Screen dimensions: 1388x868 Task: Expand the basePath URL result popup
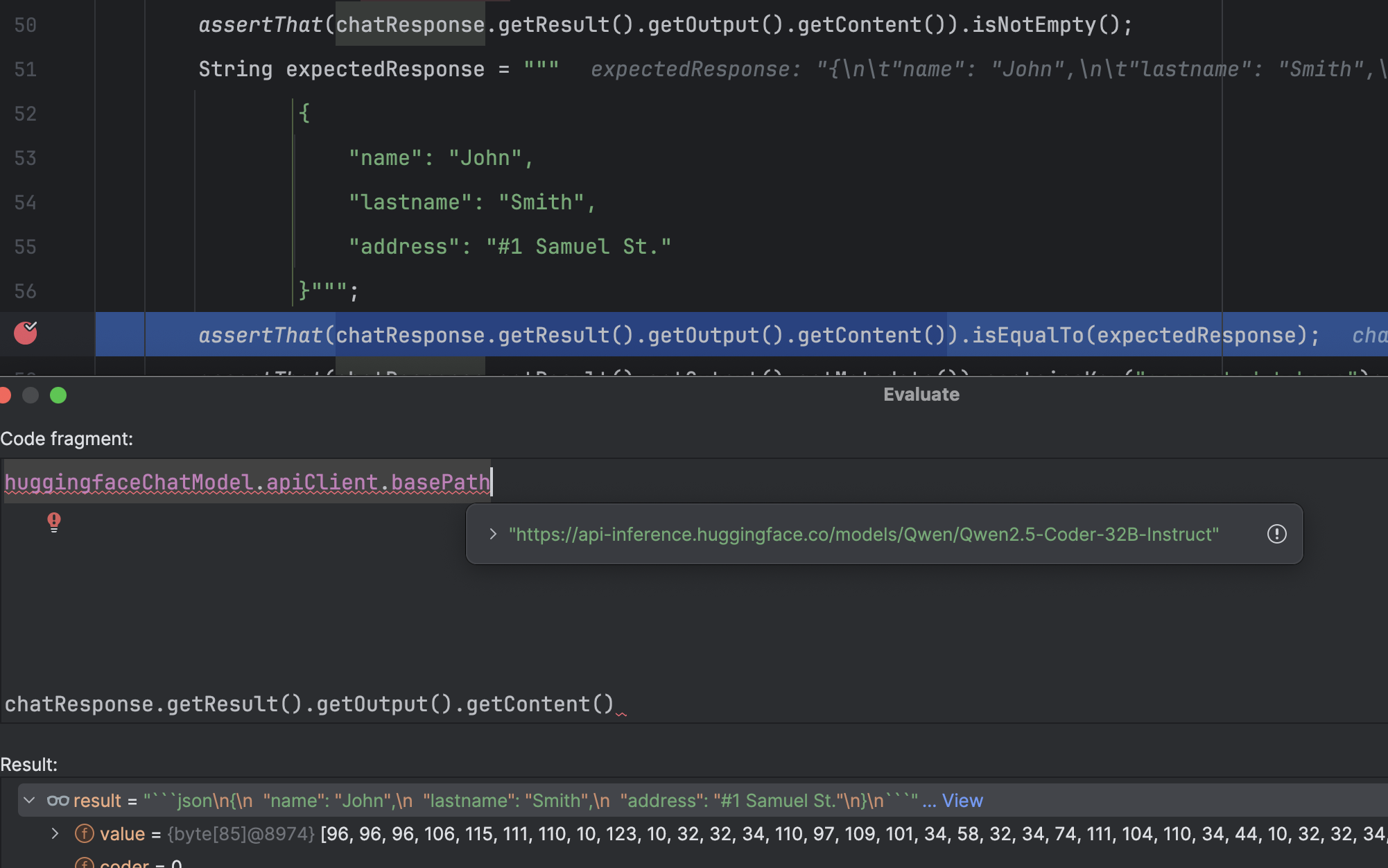493,534
